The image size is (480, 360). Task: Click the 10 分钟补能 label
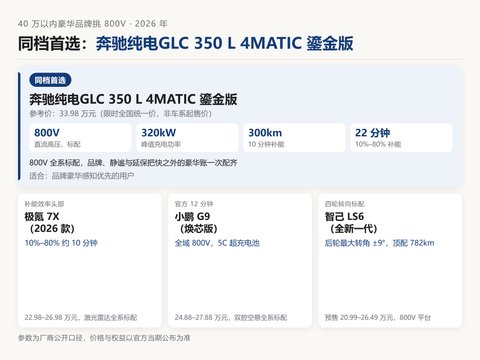pos(266,144)
